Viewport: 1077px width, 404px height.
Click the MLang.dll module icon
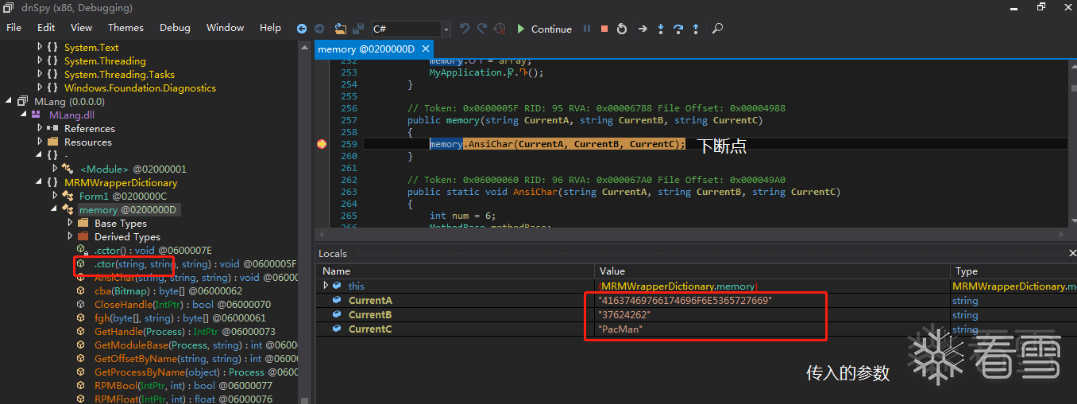(37, 115)
